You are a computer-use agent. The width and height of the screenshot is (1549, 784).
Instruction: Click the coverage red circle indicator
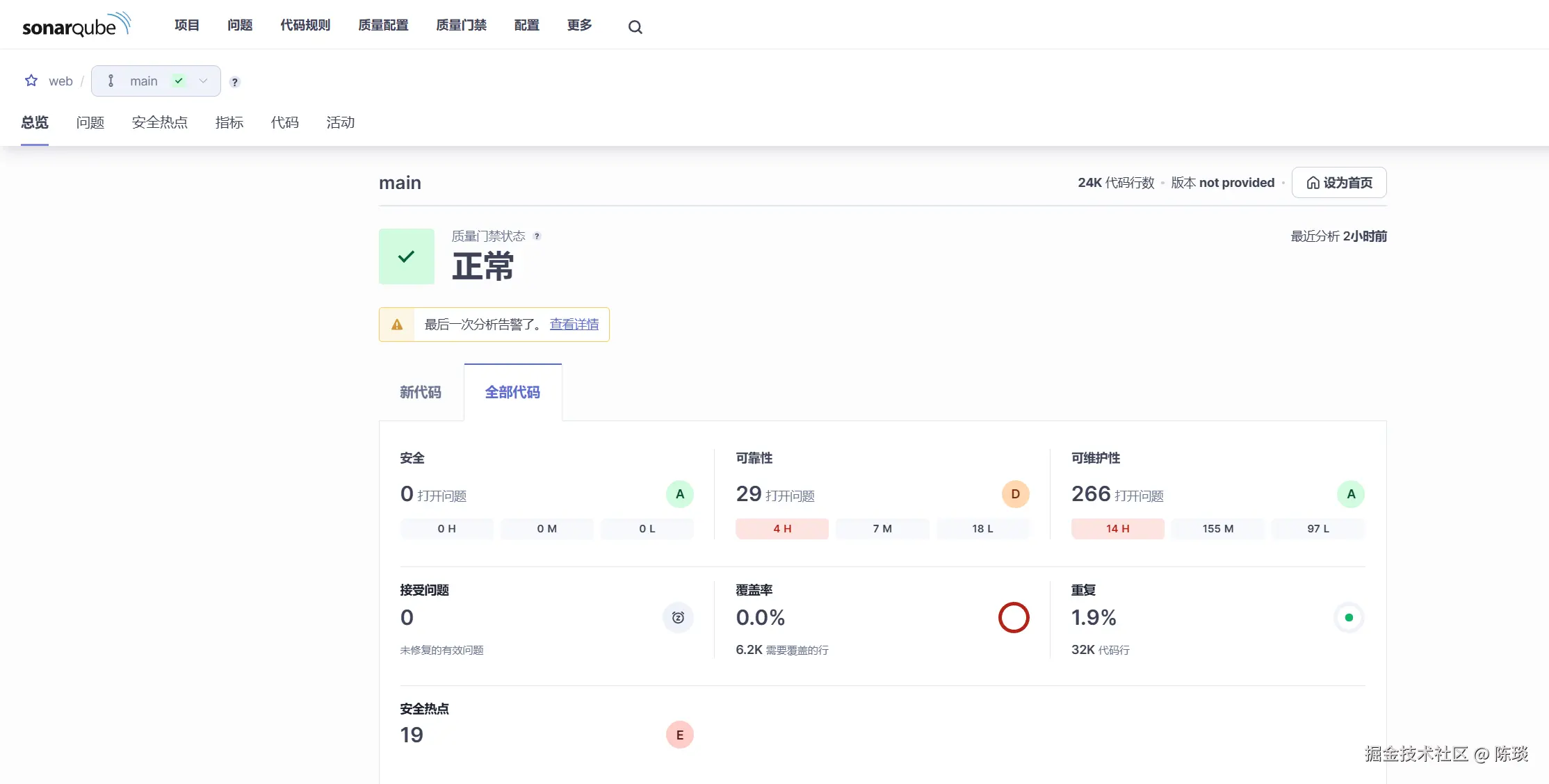(1013, 617)
